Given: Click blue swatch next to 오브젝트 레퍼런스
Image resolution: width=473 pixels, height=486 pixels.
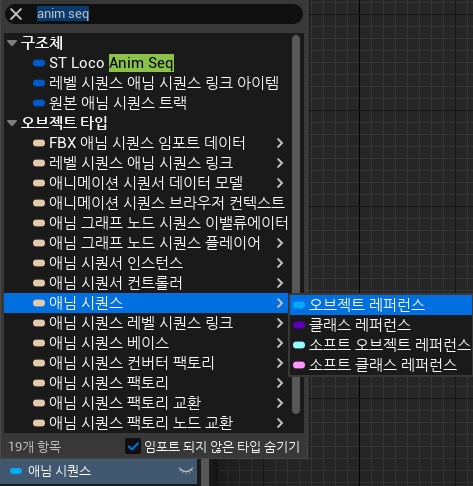Looking at the screenshot, I should coord(299,305).
